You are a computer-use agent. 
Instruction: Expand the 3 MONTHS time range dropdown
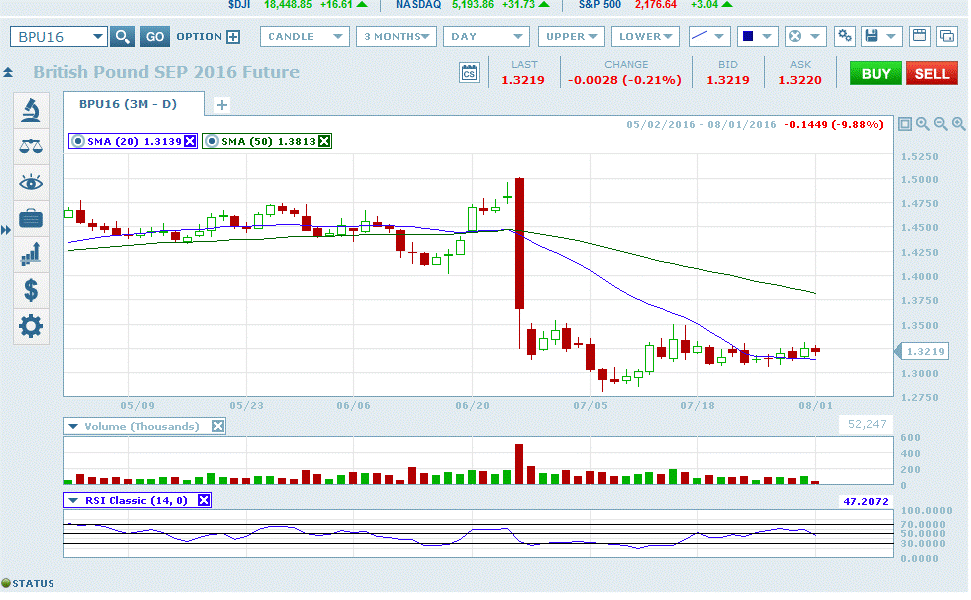click(x=397, y=37)
